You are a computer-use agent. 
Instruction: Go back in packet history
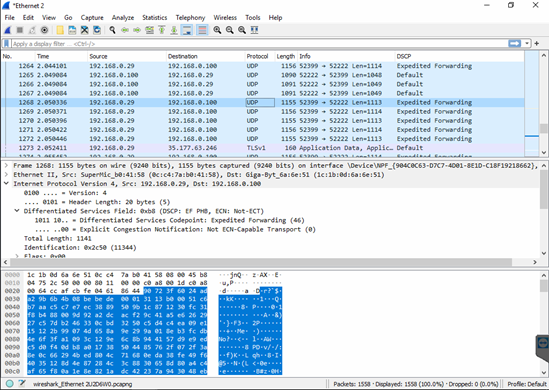[125, 30]
